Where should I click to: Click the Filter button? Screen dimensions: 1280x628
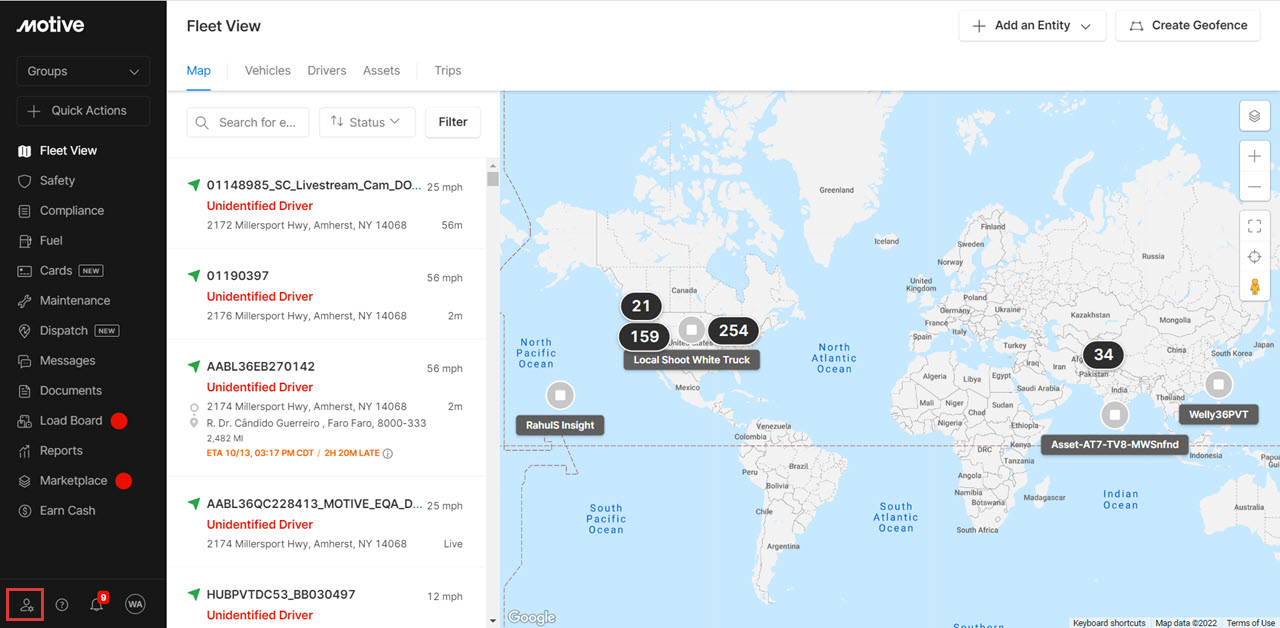click(x=453, y=122)
